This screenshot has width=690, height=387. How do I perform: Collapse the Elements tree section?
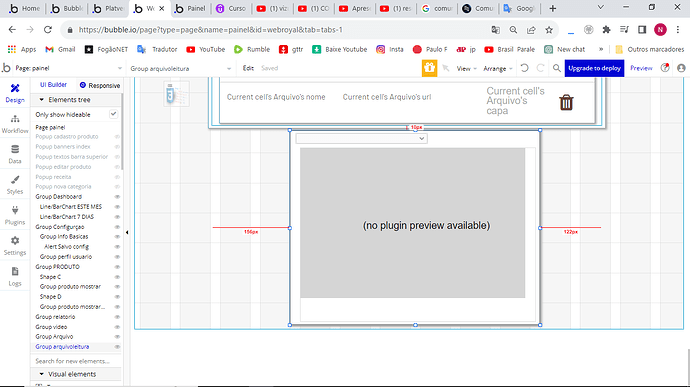(42, 100)
